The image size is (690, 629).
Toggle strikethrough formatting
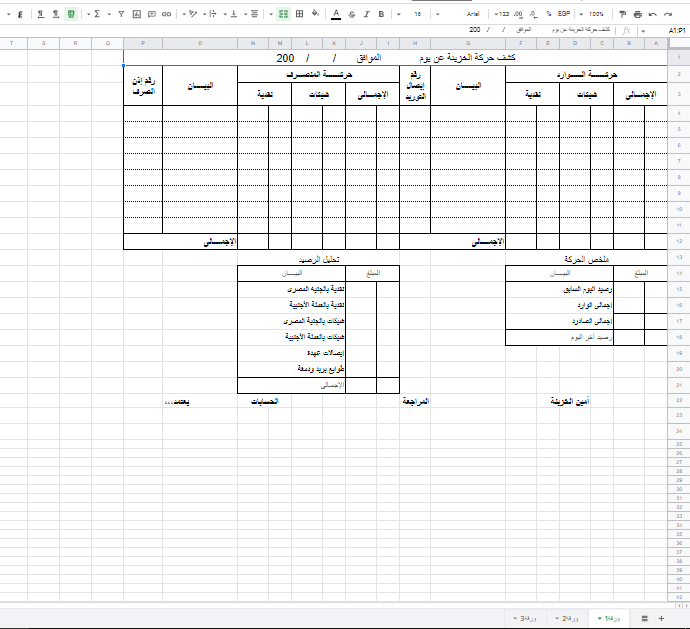click(x=351, y=15)
